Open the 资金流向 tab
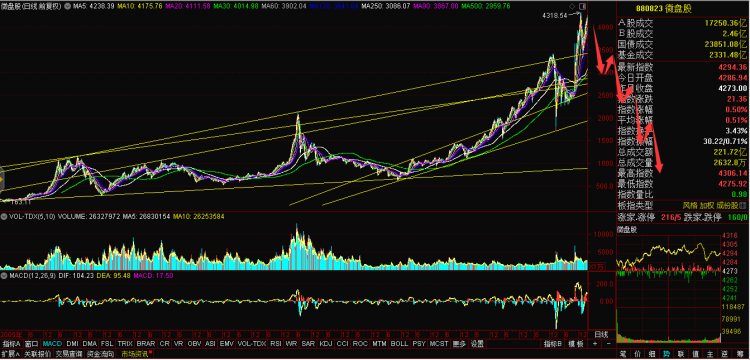The image size is (750, 360). (100, 354)
